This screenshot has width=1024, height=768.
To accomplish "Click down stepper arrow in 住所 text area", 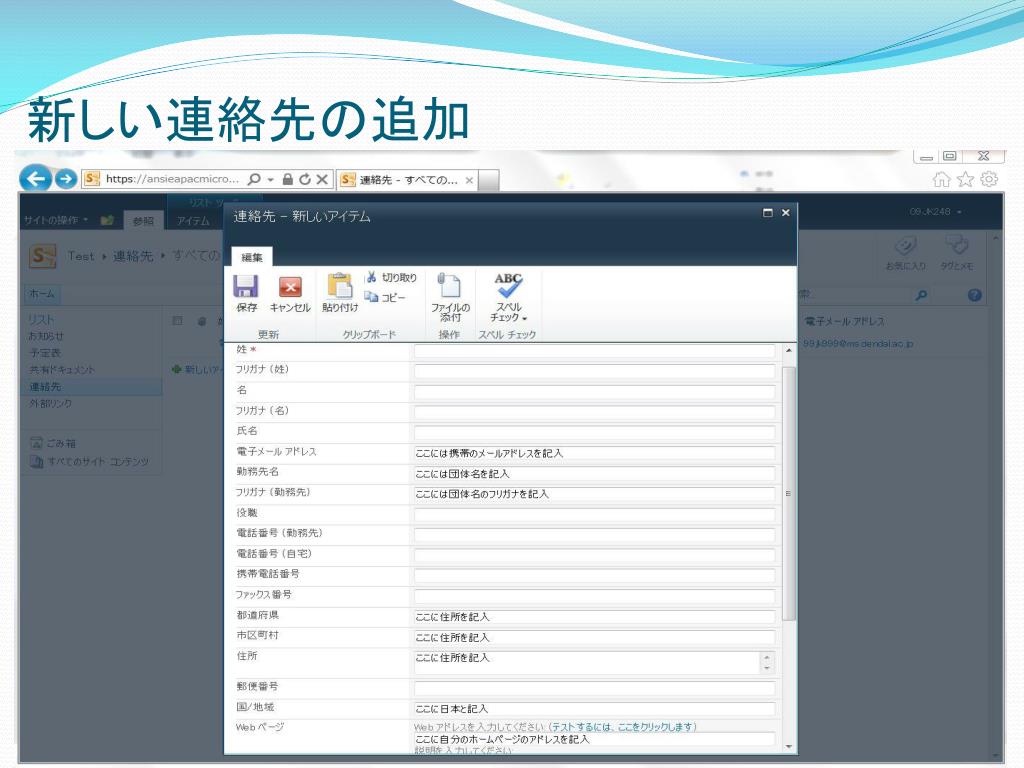I will [767, 668].
